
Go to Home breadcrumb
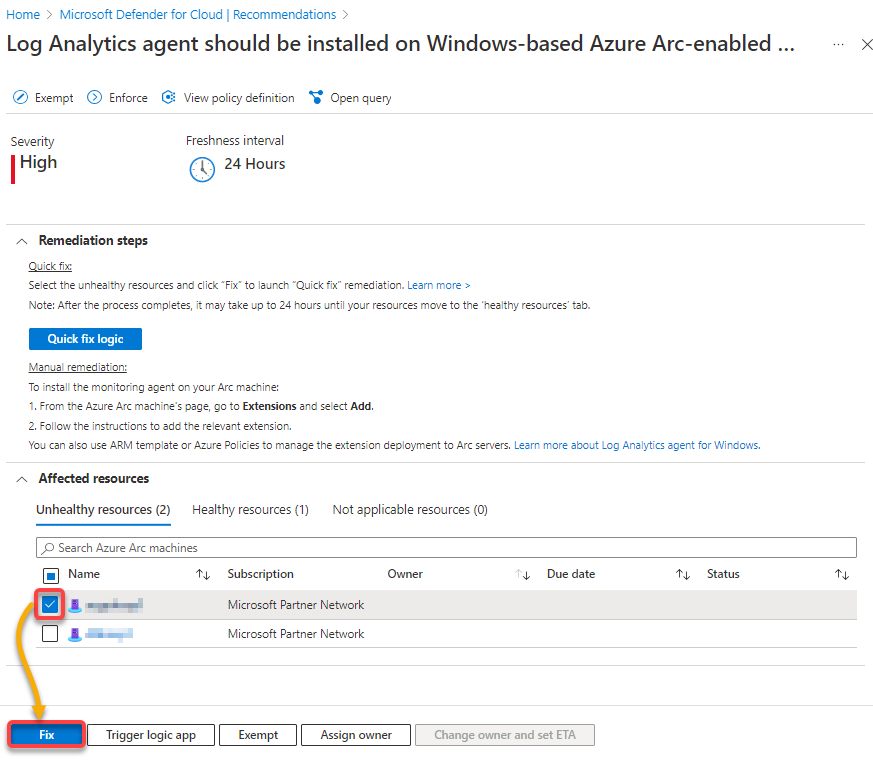pyautogui.click(x=23, y=14)
